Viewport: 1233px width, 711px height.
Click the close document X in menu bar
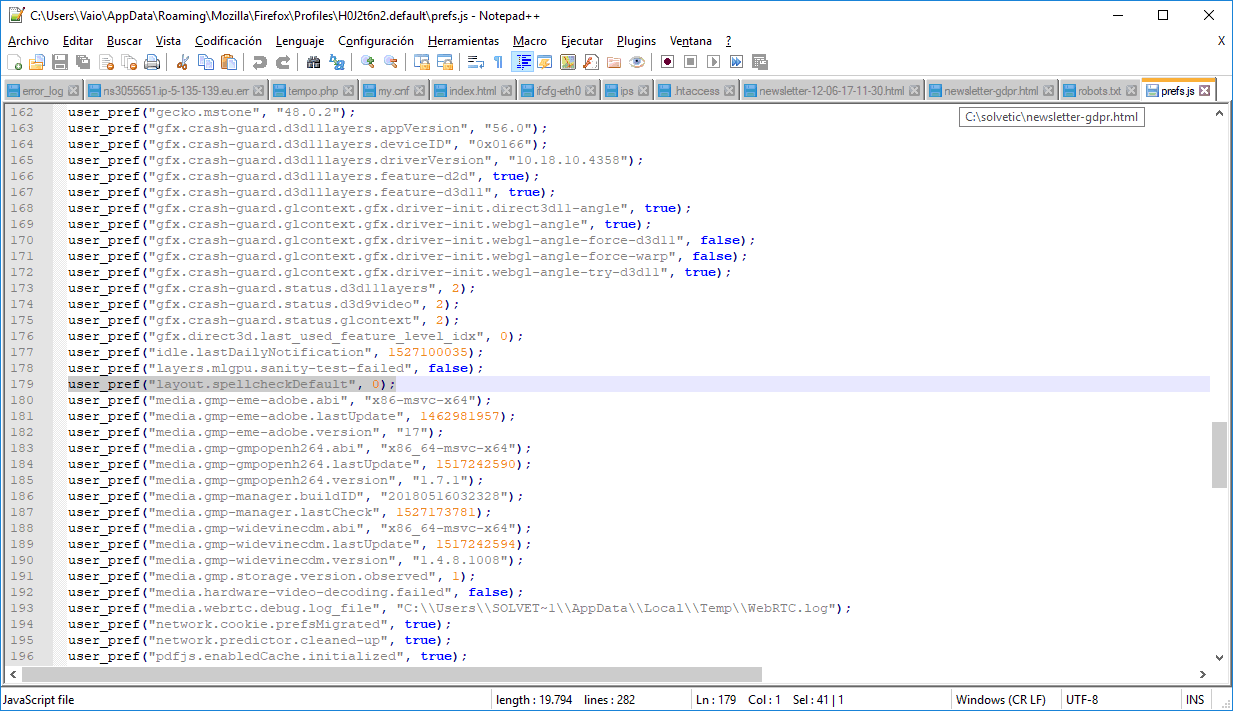tap(1221, 41)
